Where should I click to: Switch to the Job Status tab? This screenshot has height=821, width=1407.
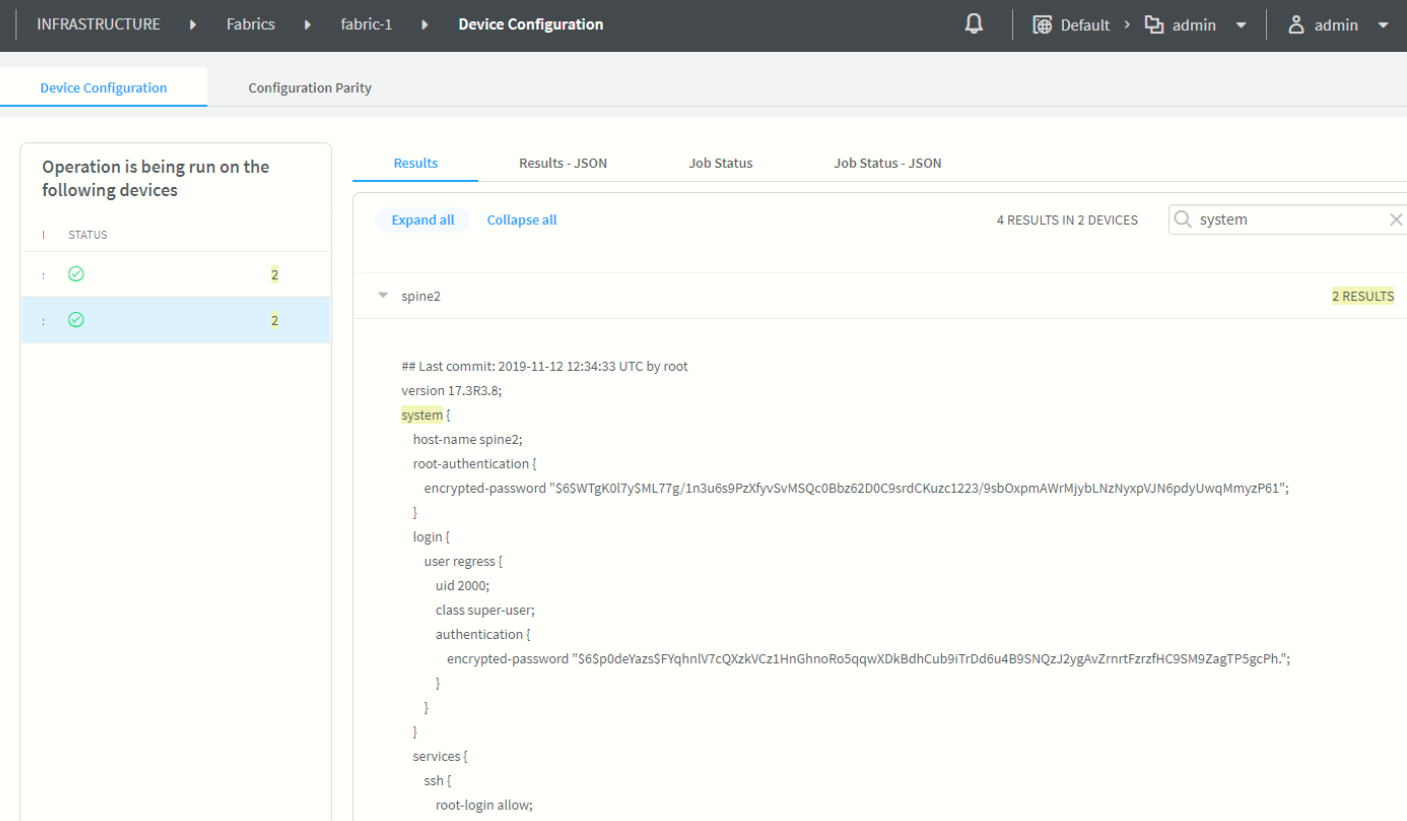tap(721, 163)
